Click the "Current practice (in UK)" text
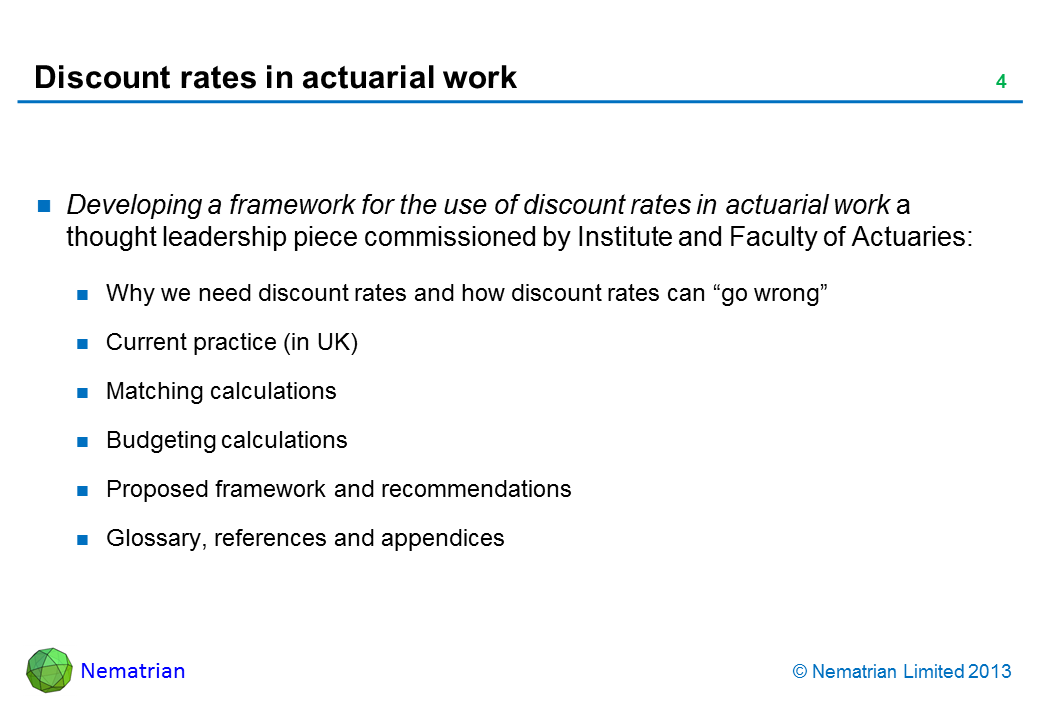Image resolution: width=1040 pixels, height=720 pixels. pos(232,343)
